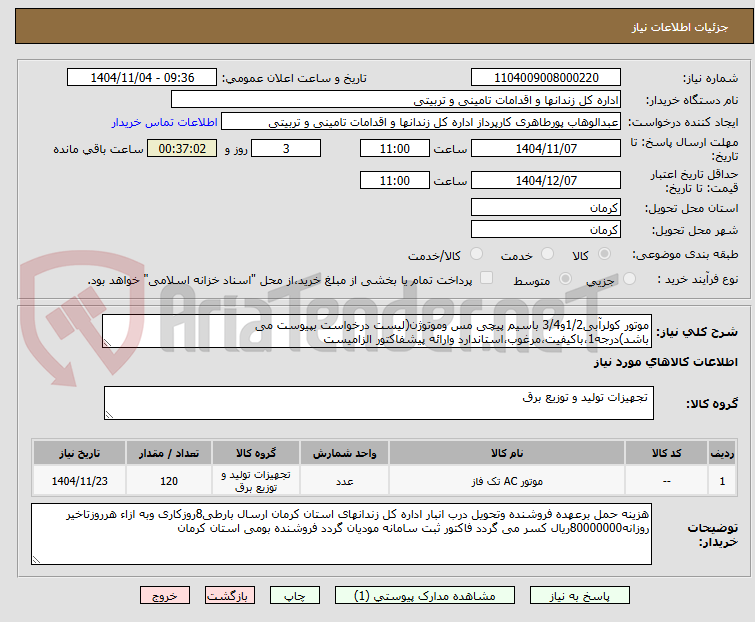Click the response deadline date 1404/11/07
Screen dimensions: 755x622
pyautogui.click(x=546, y=148)
